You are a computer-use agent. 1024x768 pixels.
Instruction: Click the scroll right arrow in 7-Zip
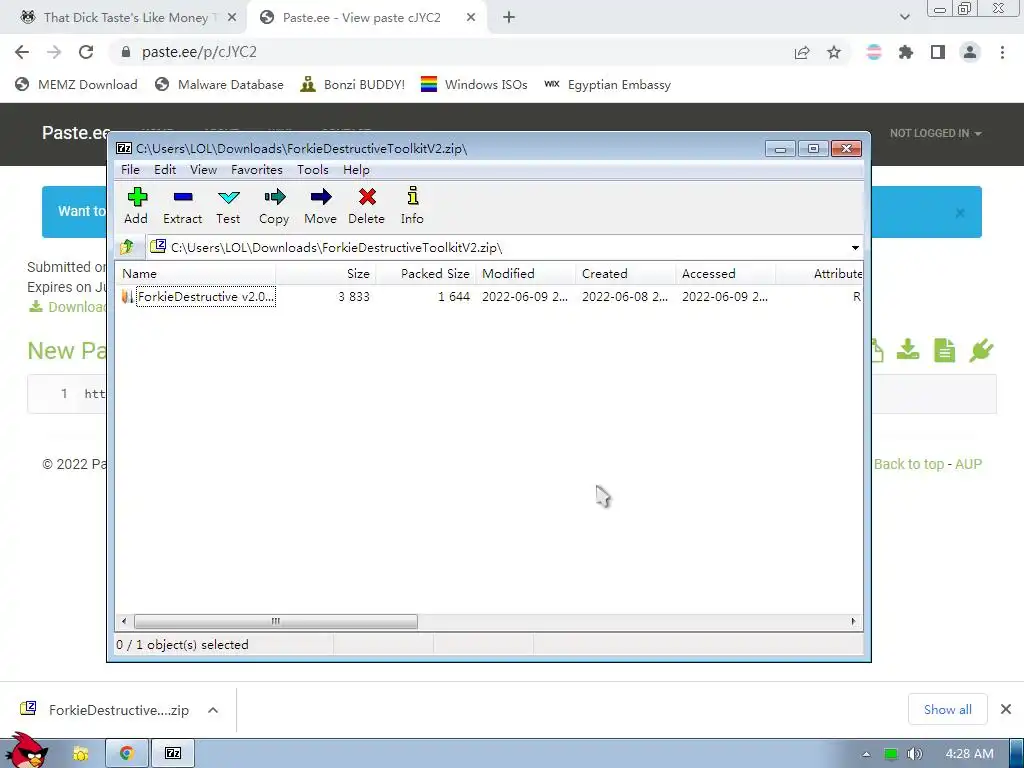click(x=853, y=621)
